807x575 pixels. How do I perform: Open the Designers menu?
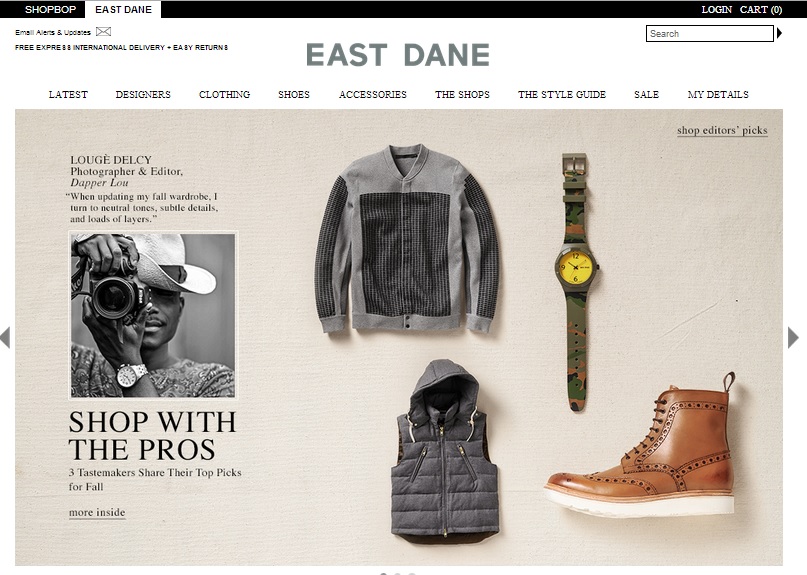[143, 95]
